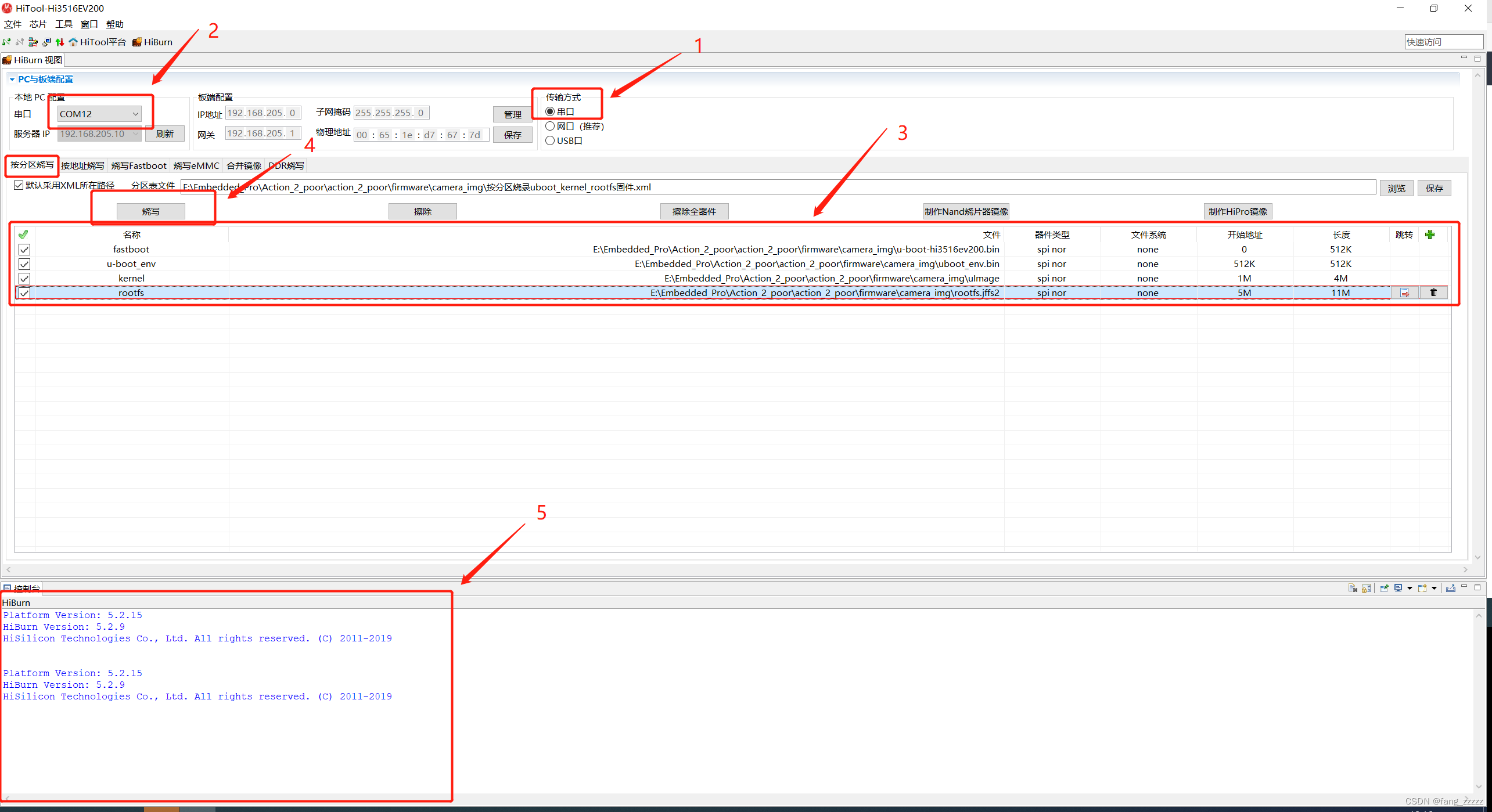Click the device management toolbar icon
This screenshot has height=812, width=1492.
pos(33,42)
